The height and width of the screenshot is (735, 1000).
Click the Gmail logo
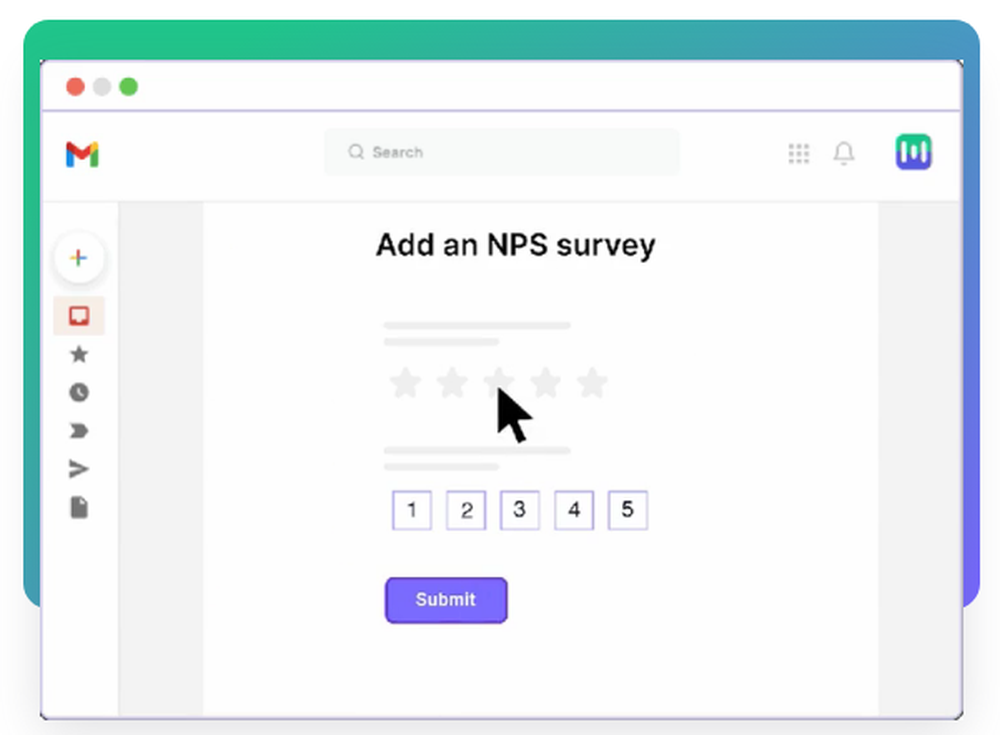tap(82, 154)
